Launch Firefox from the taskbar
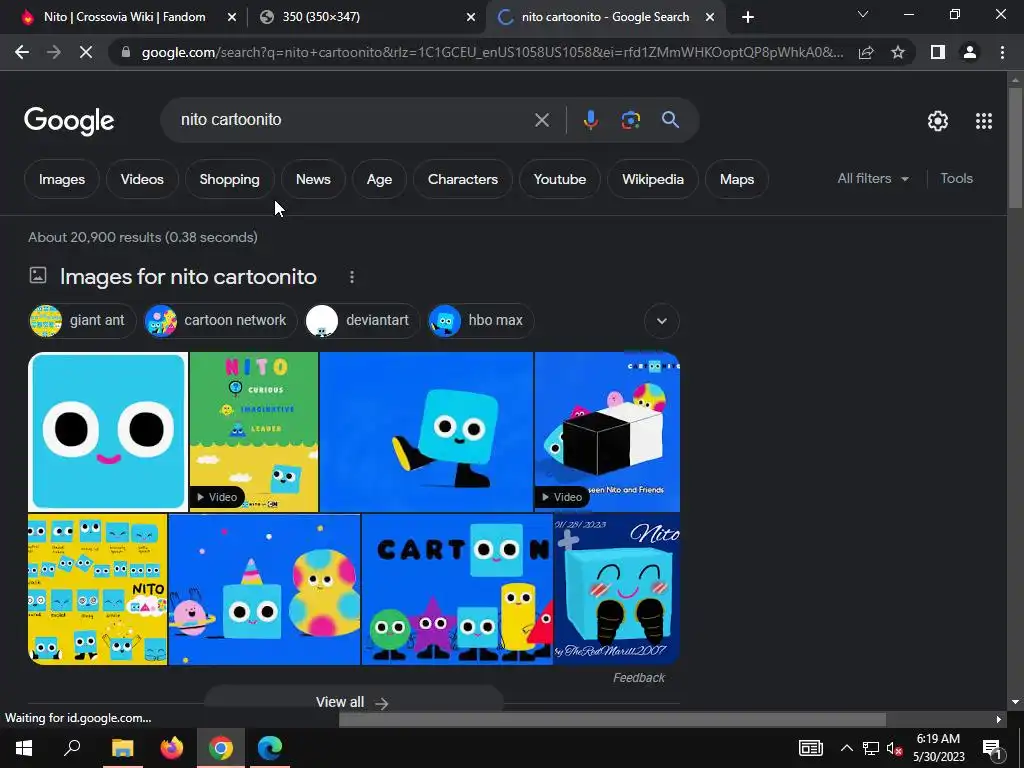The height and width of the screenshot is (768, 1024). [x=172, y=748]
